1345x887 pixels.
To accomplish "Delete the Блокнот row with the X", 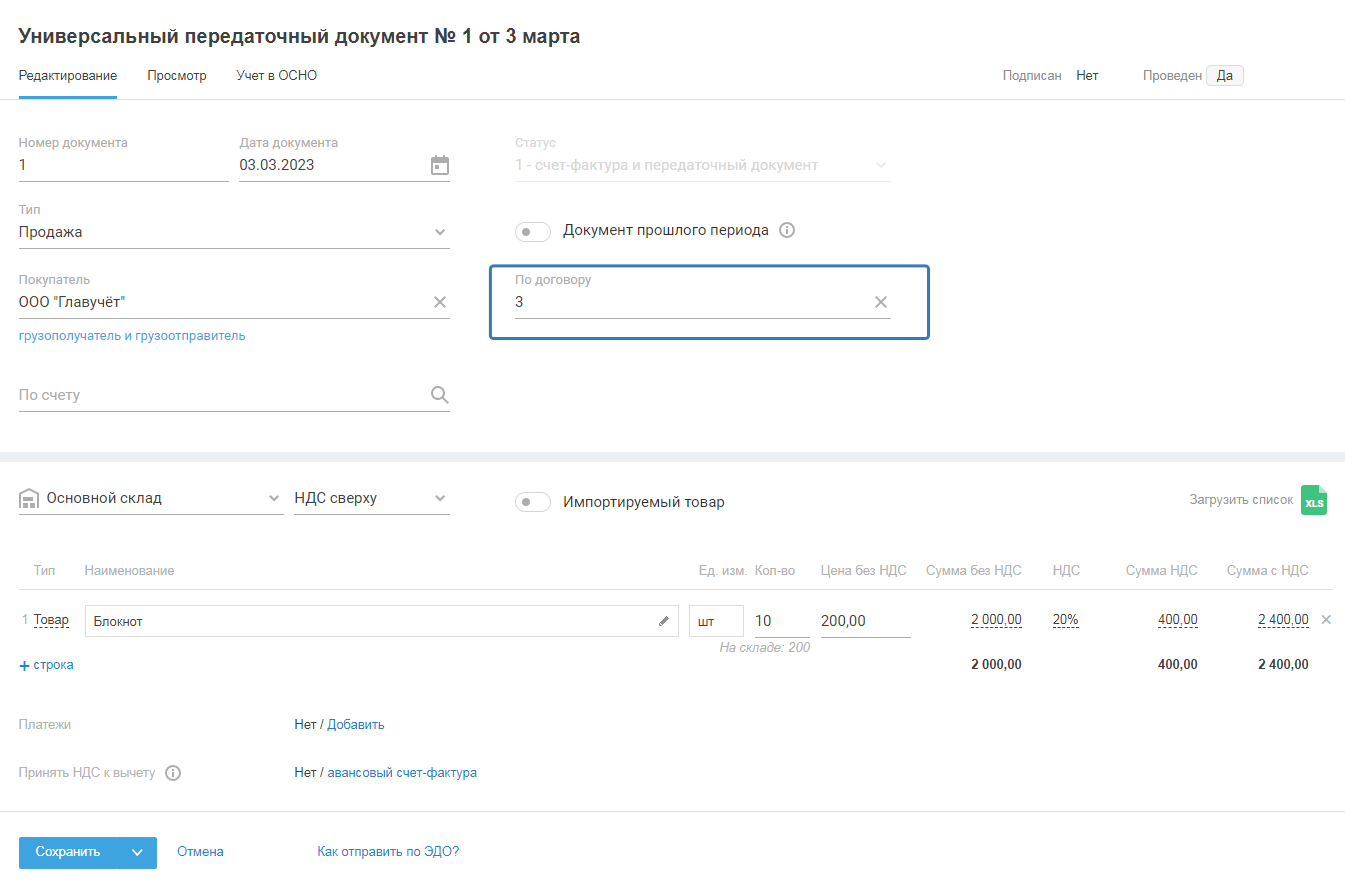I will point(1326,620).
